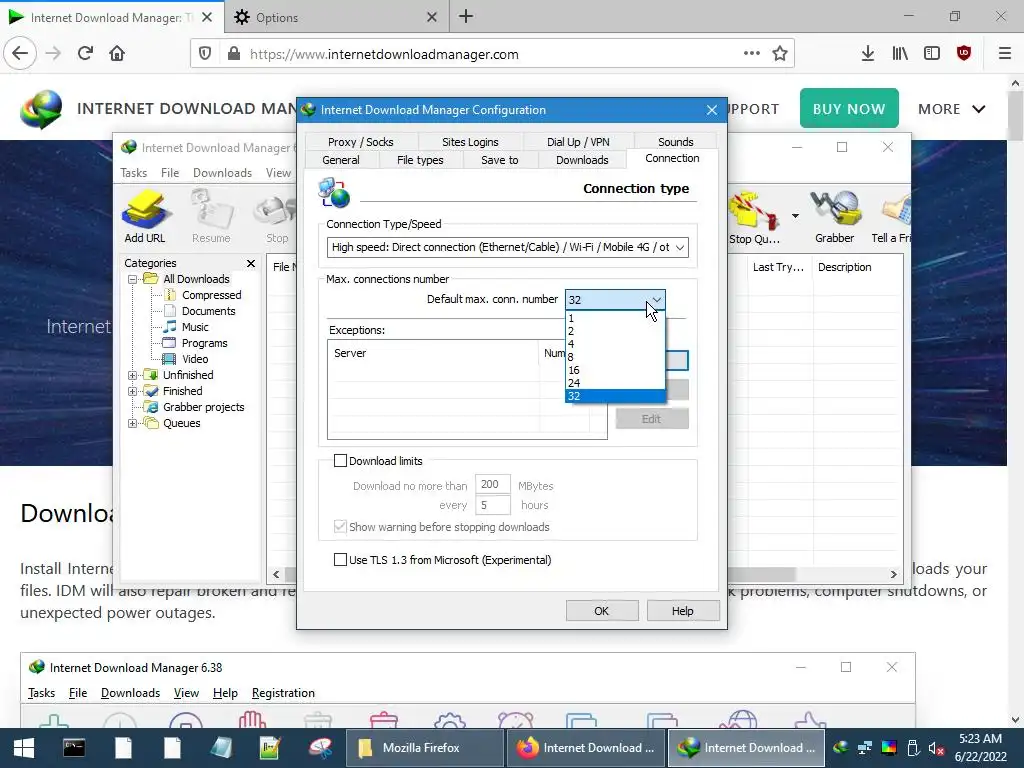
Task: Switch to the Sites Logins tab
Action: [470, 142]
